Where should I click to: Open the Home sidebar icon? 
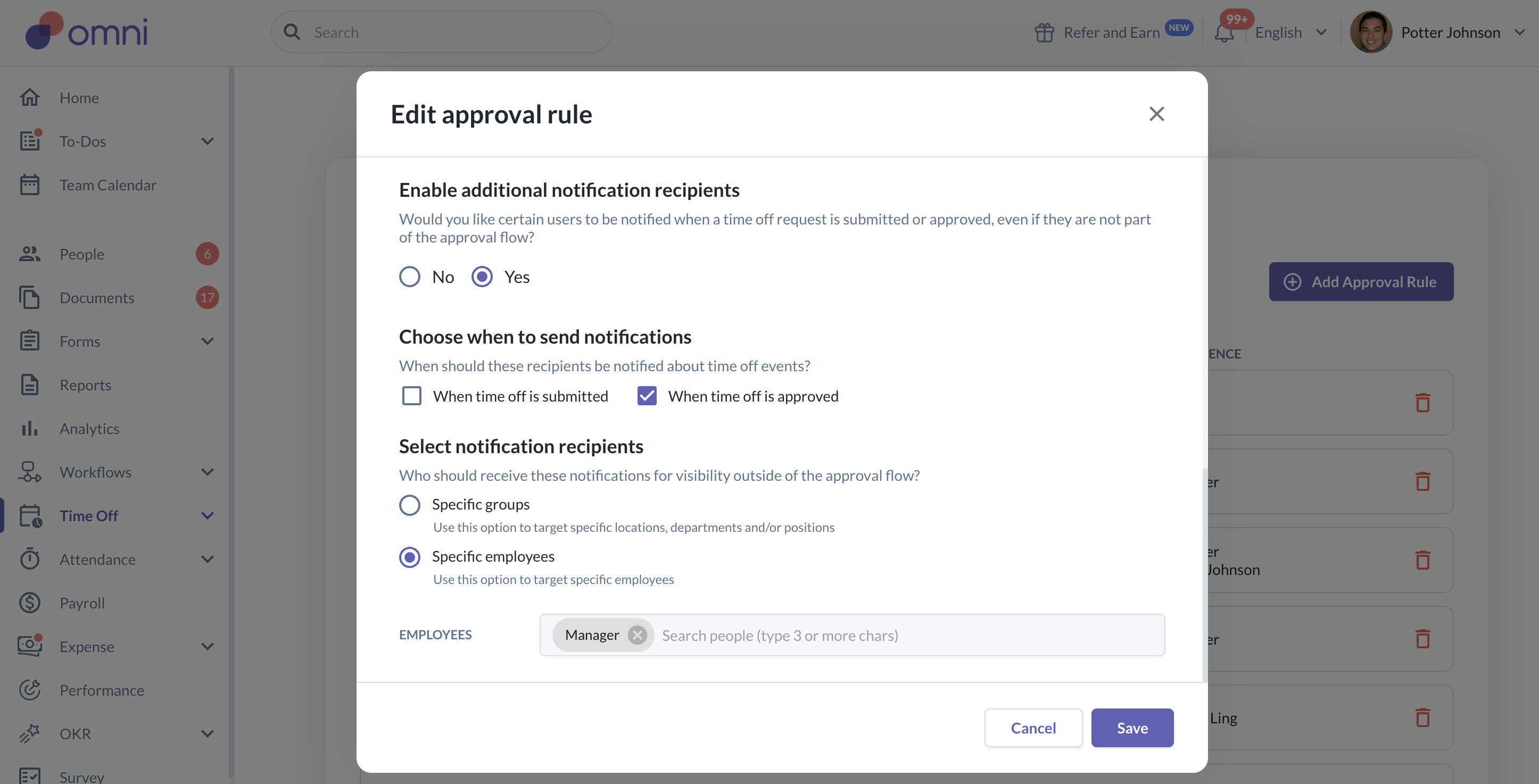point(30,97)
